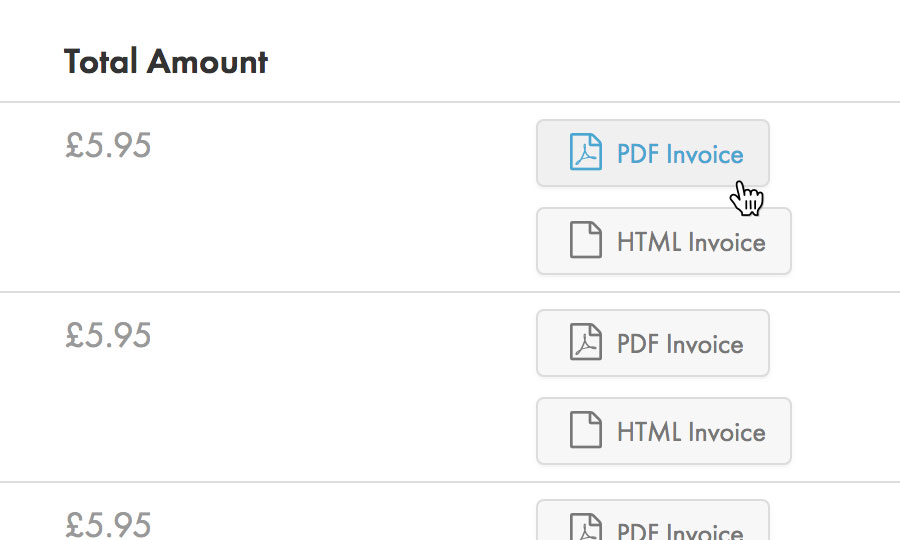Click the blue 'Invoice' word in the highlighted button
900x540 pixels.
pyautogui.click(x=705, y=154)
